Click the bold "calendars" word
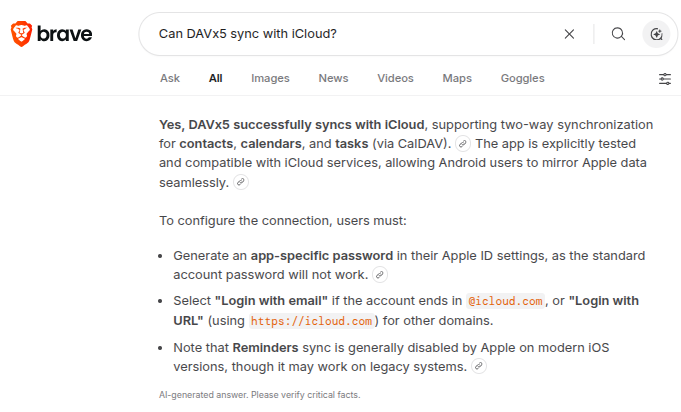 271,144
